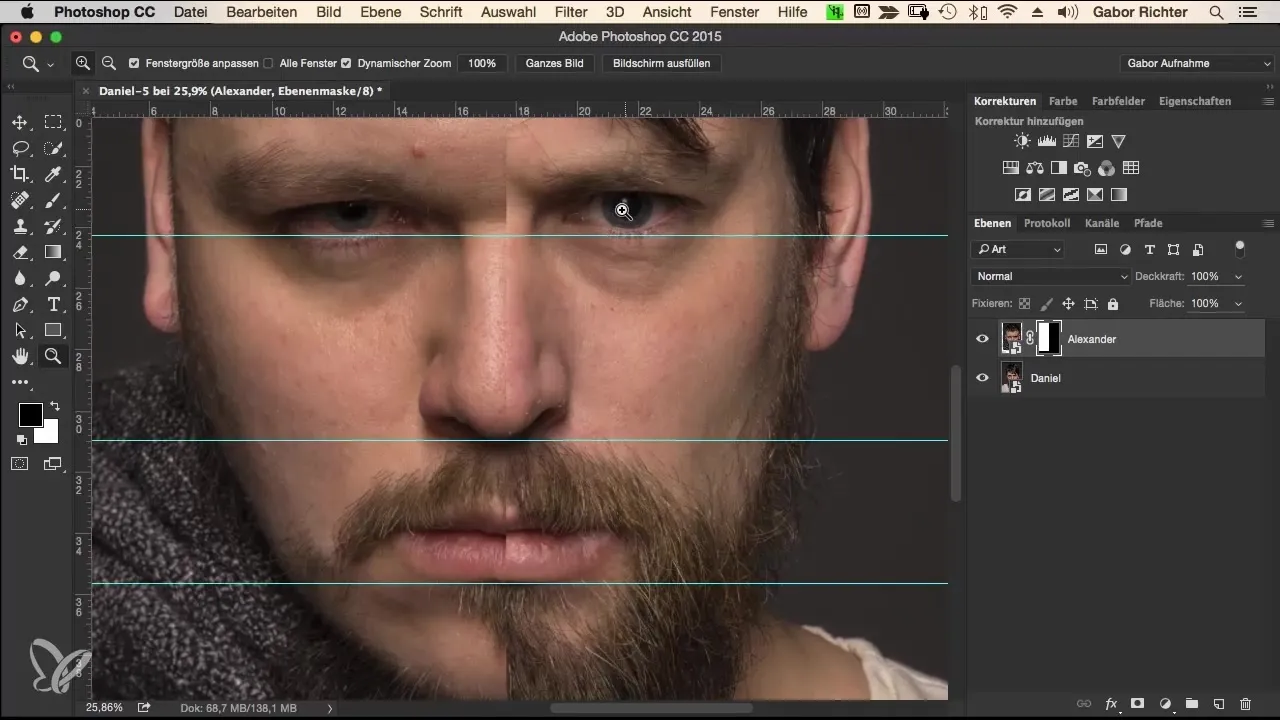Select the Clone Stamp tool
This screenshot has width=1280, height=720.
tap(19, 226)
